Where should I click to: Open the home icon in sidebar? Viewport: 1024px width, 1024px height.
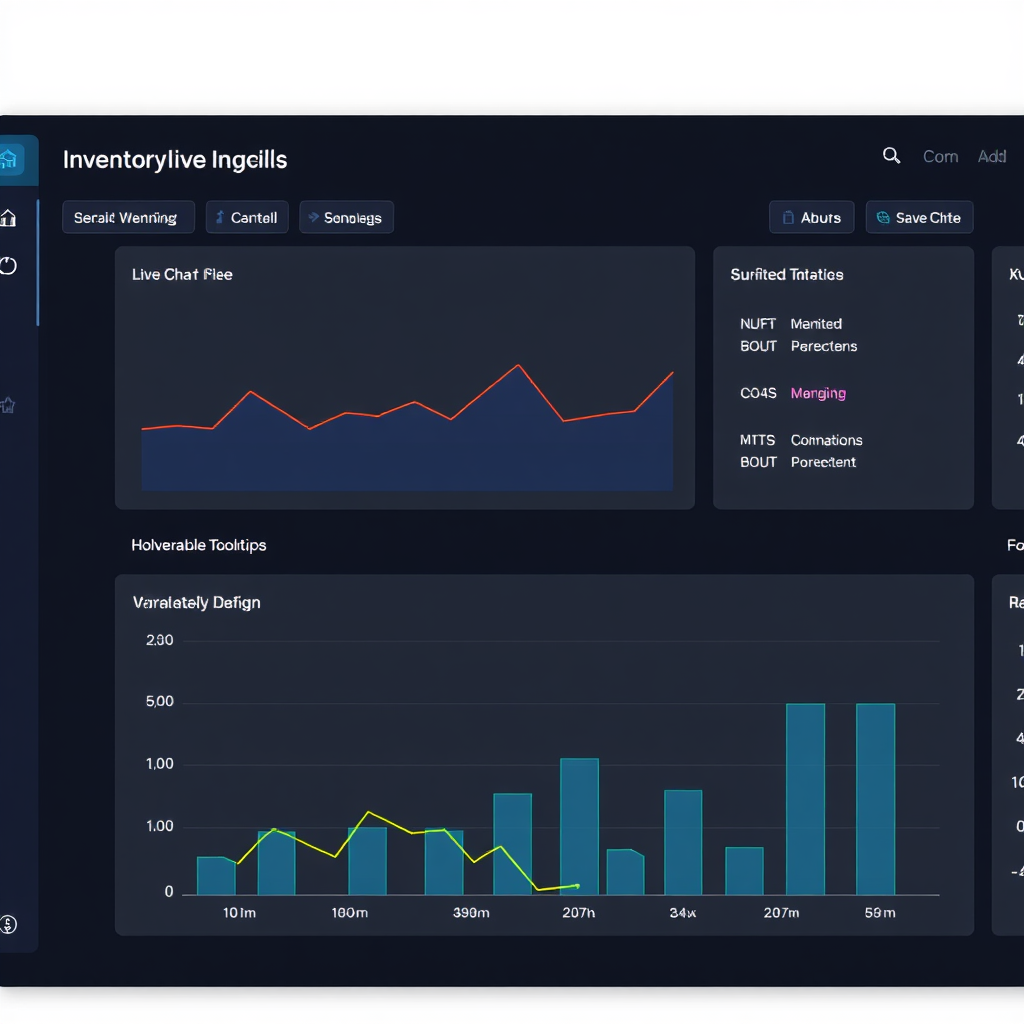tap(8, 217)
